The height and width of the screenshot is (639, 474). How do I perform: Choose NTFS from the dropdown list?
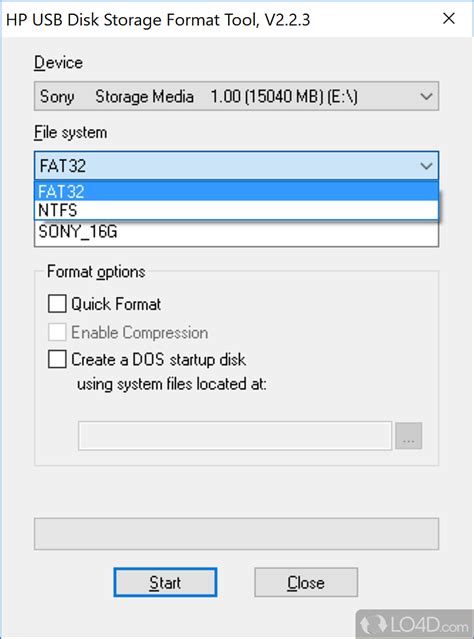tap(236, 210)
